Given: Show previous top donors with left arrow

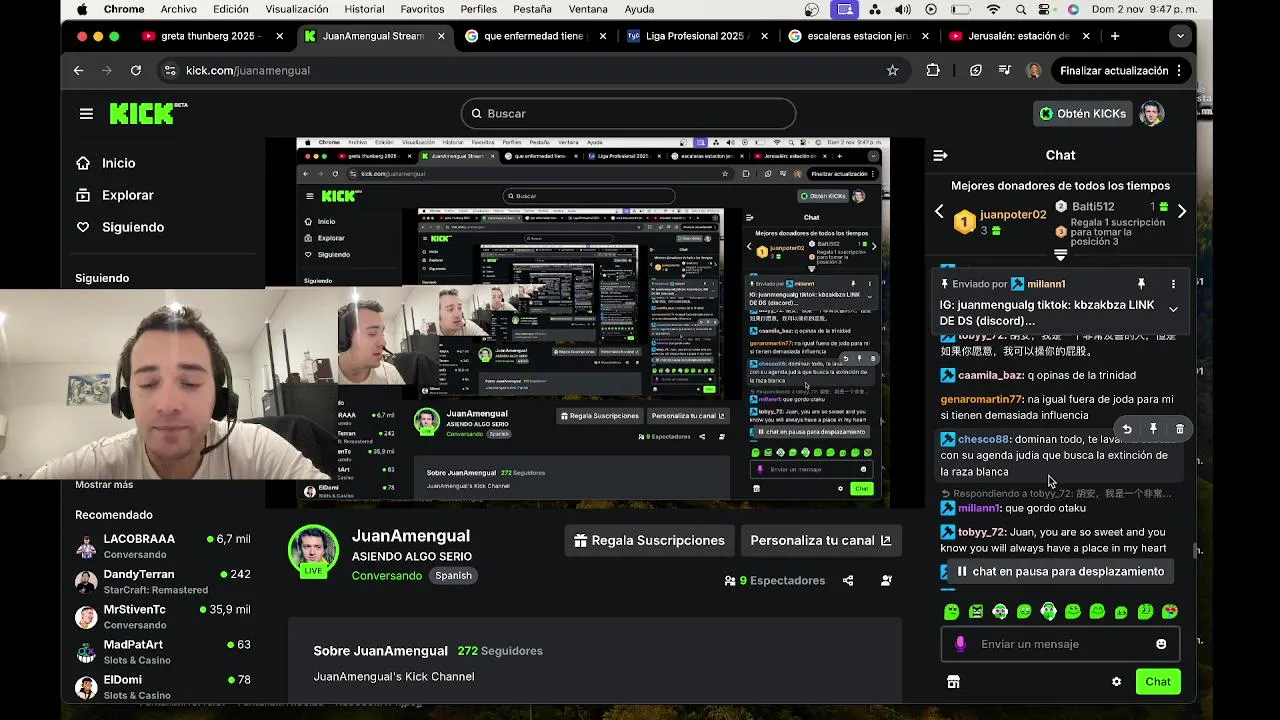Looking at the screenshot, I should coord(939,211).
